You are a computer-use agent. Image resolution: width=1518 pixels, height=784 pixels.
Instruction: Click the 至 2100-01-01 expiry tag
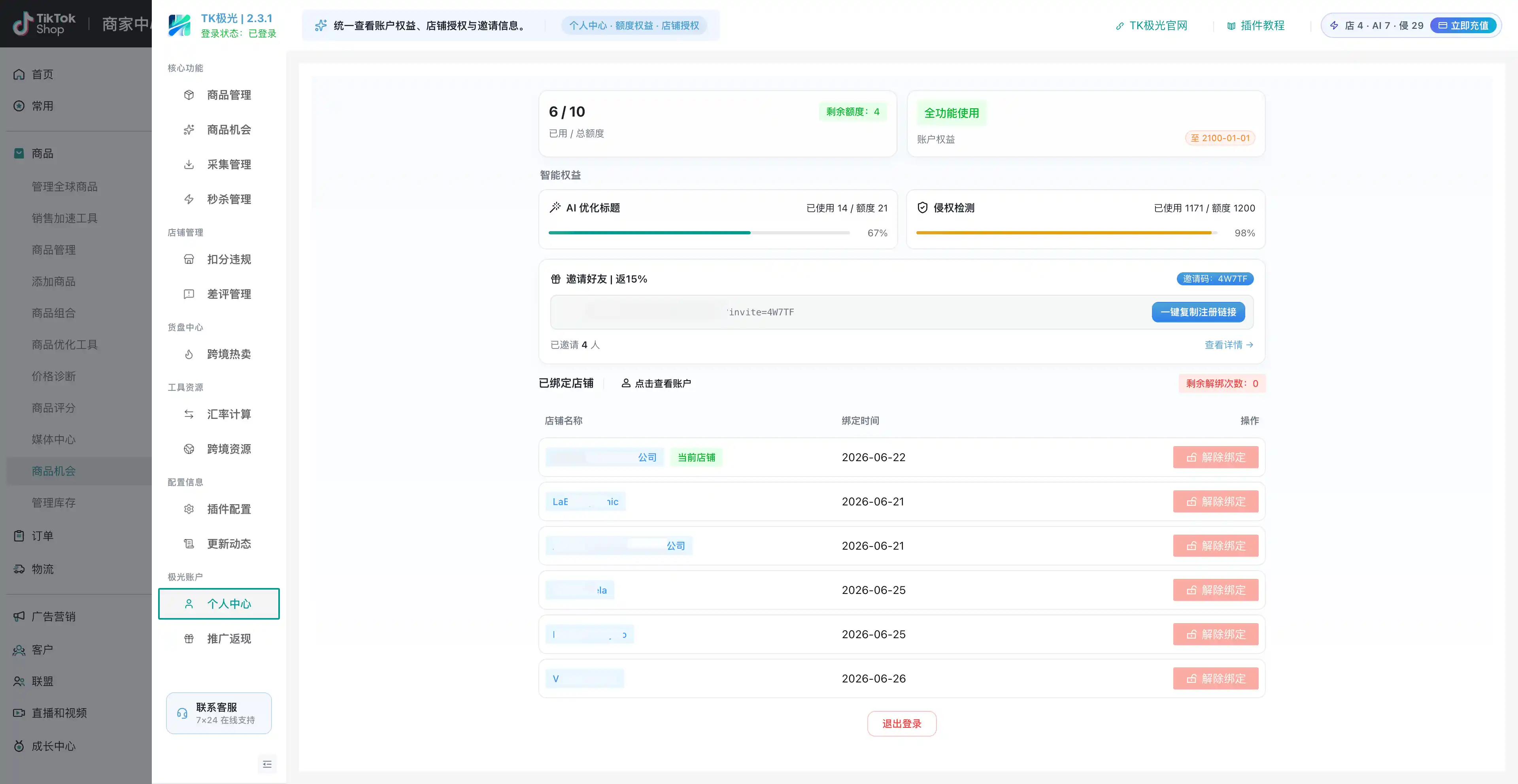tap(1220, 138)
